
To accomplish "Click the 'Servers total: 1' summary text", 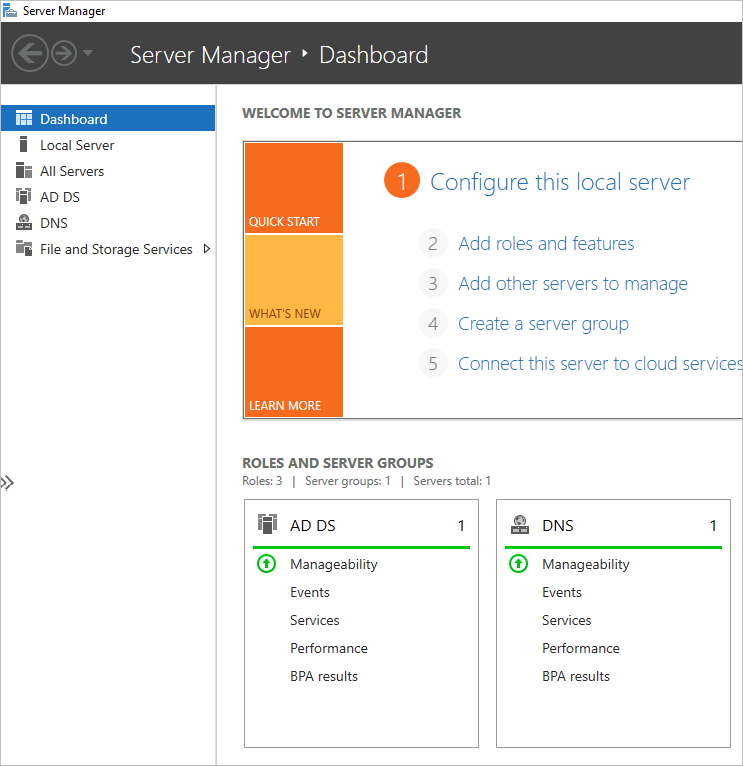I will (452, 481).
